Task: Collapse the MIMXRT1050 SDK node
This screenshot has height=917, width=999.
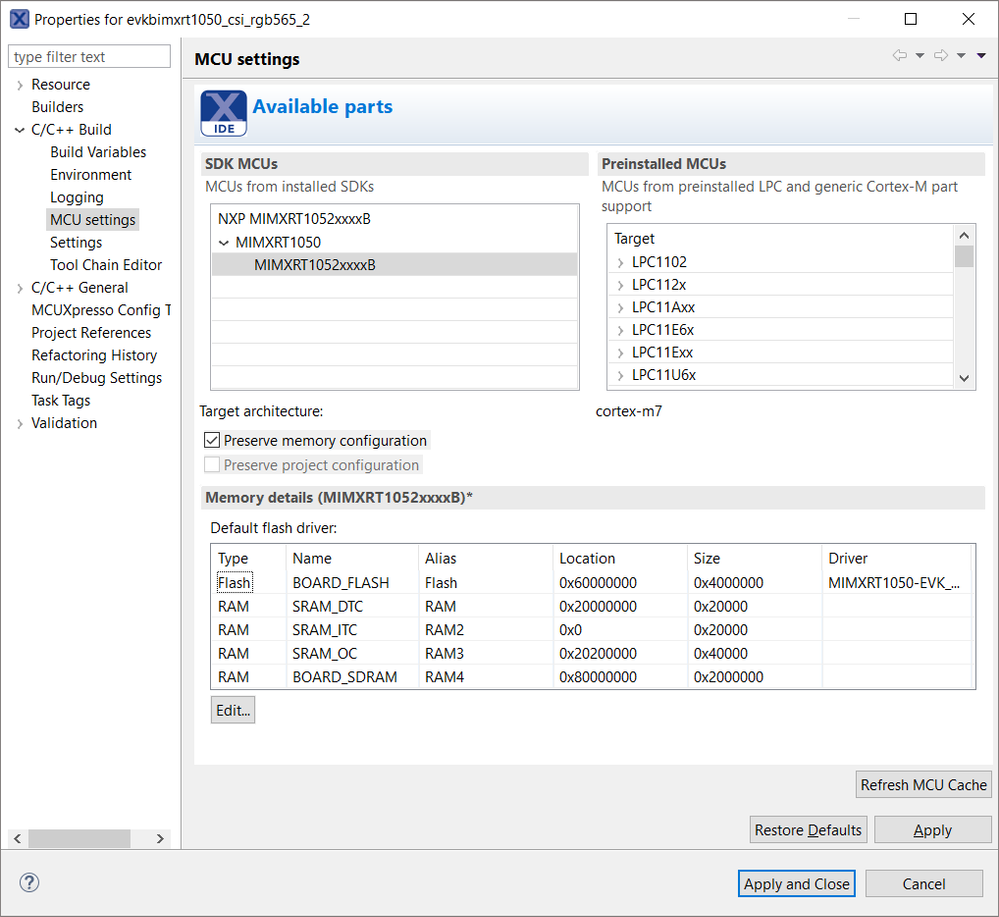Action: tap(224, 243)
